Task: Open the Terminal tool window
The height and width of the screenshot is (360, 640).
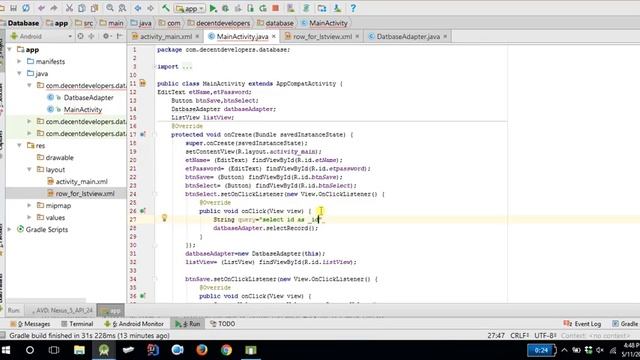Action: tap(77, 324)
